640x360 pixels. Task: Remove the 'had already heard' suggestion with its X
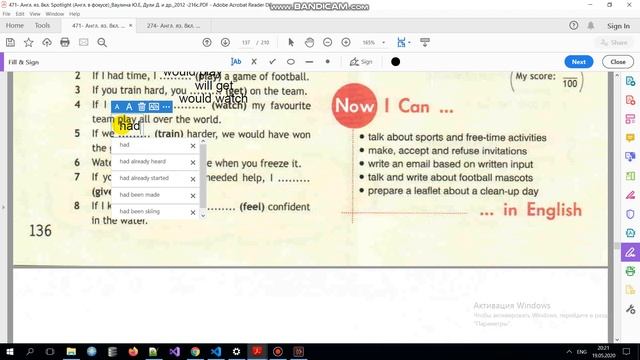click(193, 162)
